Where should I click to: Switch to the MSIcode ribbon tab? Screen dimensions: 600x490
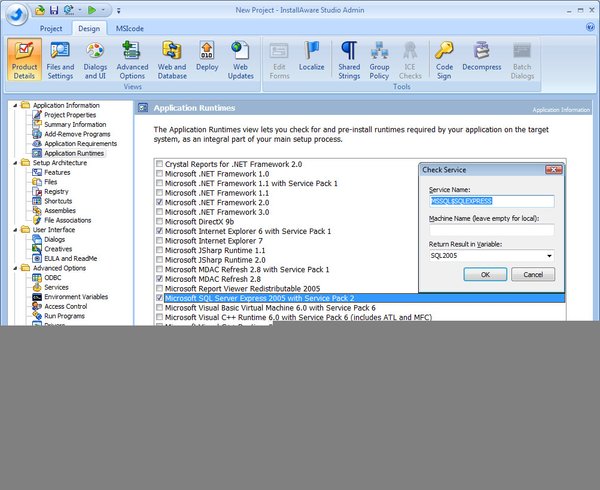tap(130, 28)
